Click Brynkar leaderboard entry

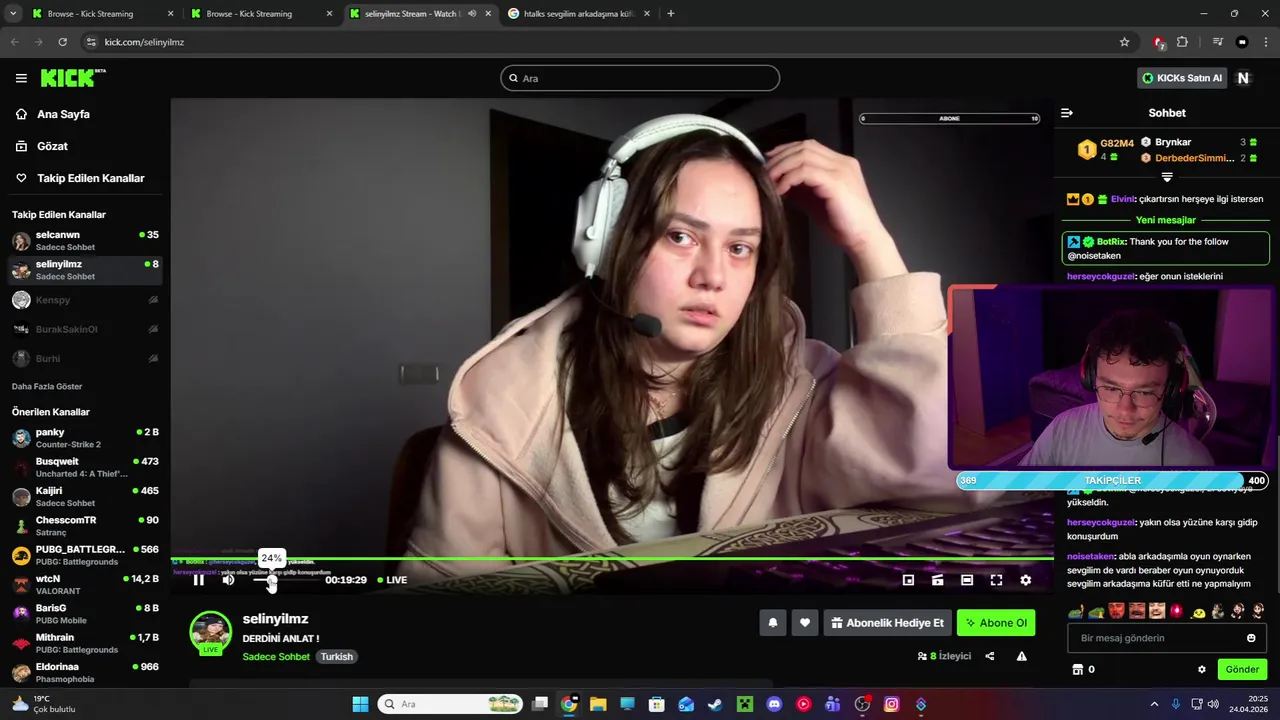(x=1198, y=142)
